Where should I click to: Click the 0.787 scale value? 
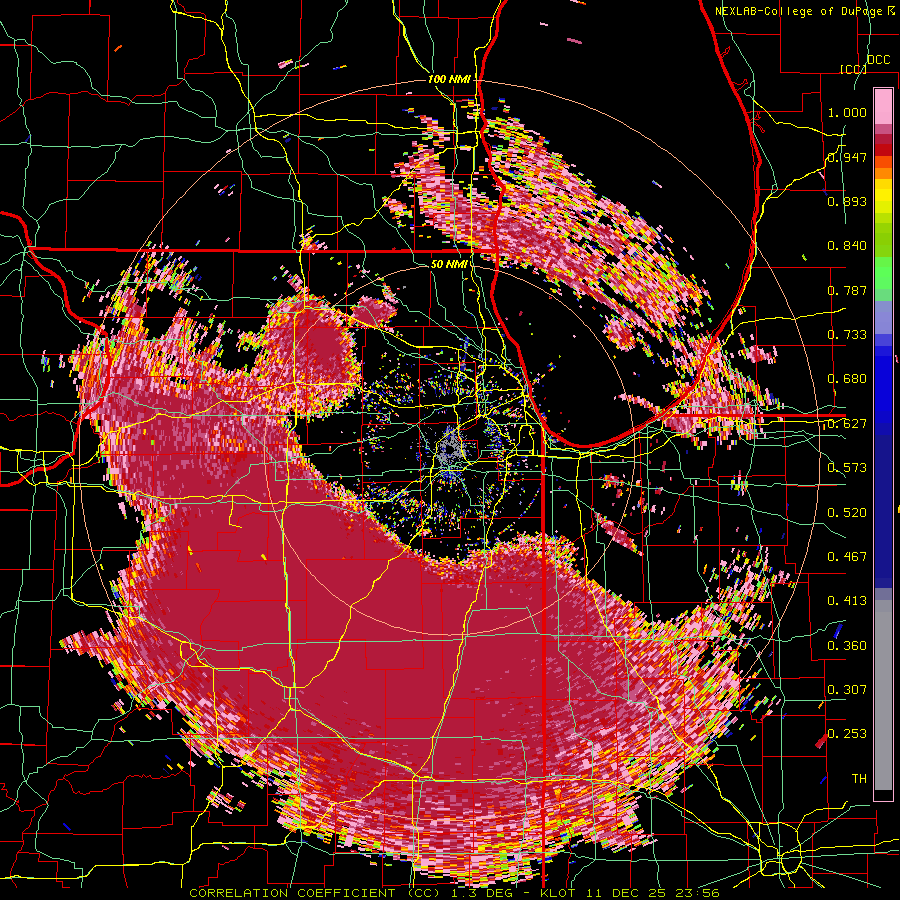pyautogui.click(x=847, y=290)
